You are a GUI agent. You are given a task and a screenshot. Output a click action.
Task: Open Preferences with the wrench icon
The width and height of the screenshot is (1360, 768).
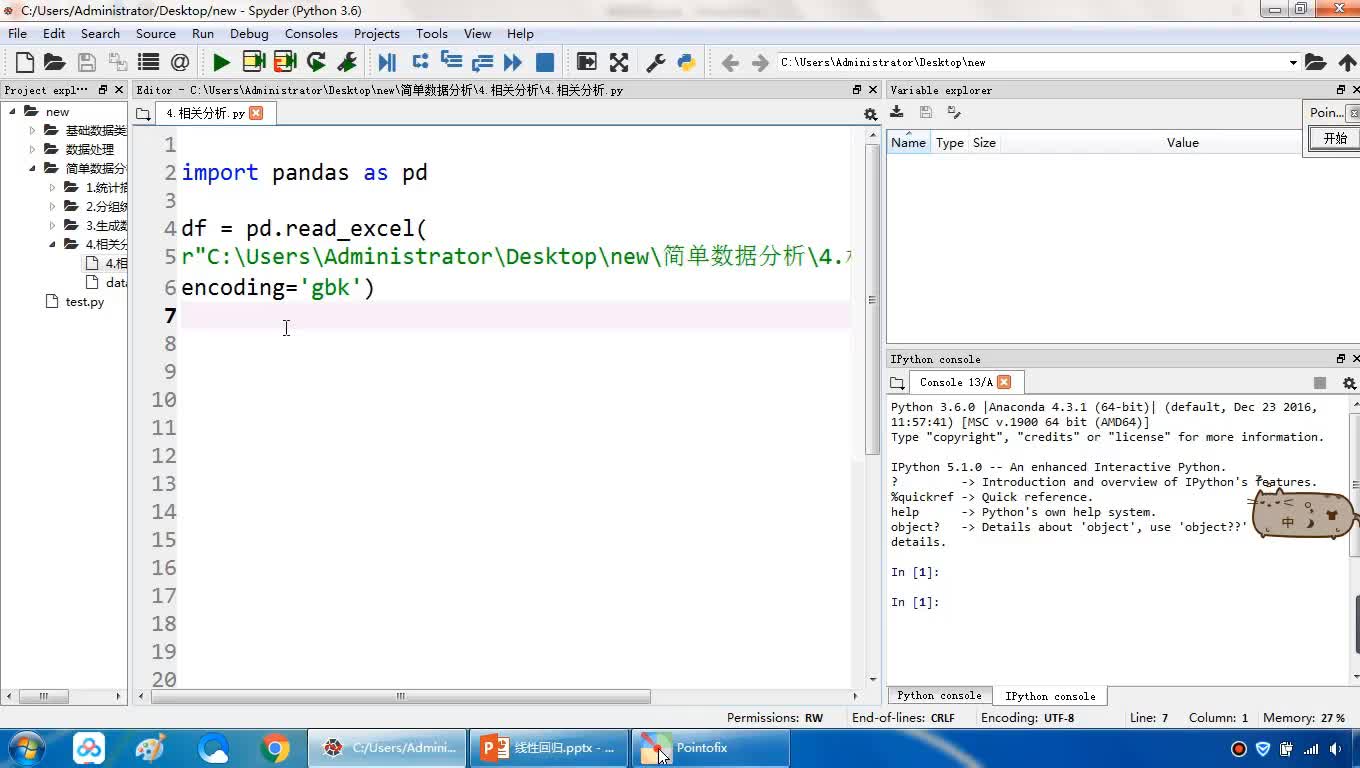click(x=656, y=62)
